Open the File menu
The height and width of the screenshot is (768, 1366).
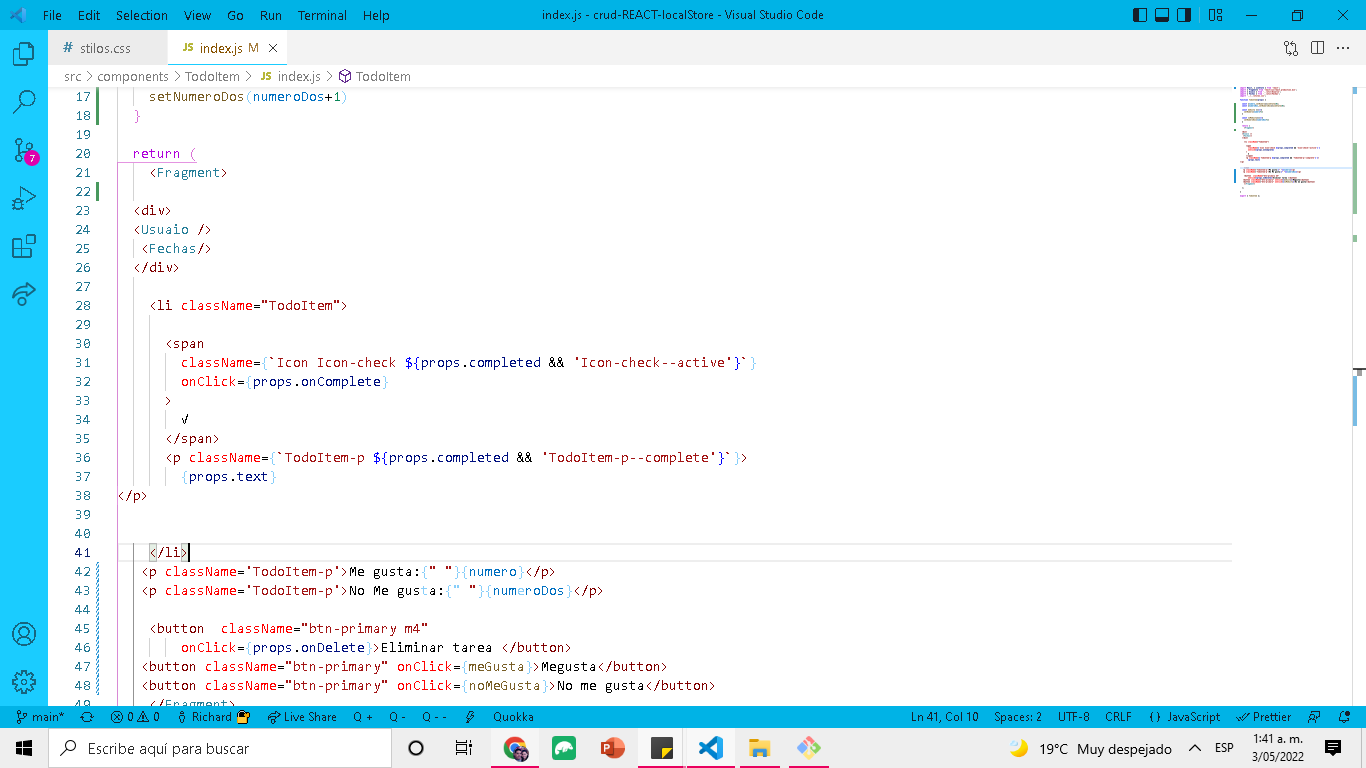pyautogui.click(x=52, y=15)
